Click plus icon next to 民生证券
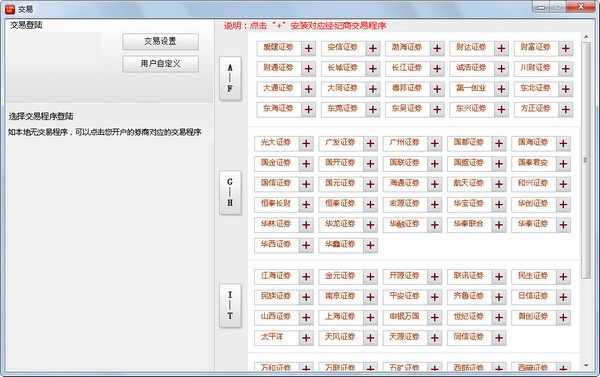Image resolution: width=600 pixels, height=377 pixels. click(563, 277)
